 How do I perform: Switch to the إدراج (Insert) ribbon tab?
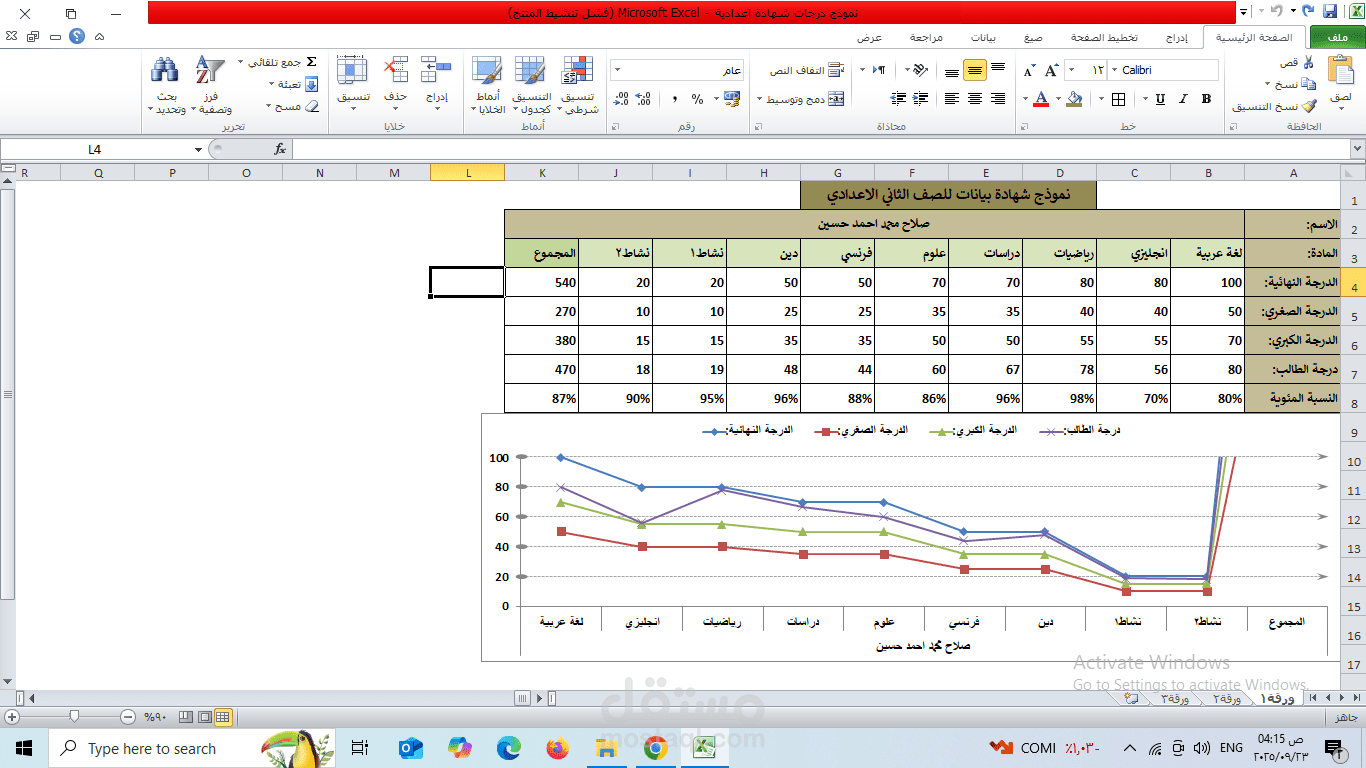(x=1177, y=37)
